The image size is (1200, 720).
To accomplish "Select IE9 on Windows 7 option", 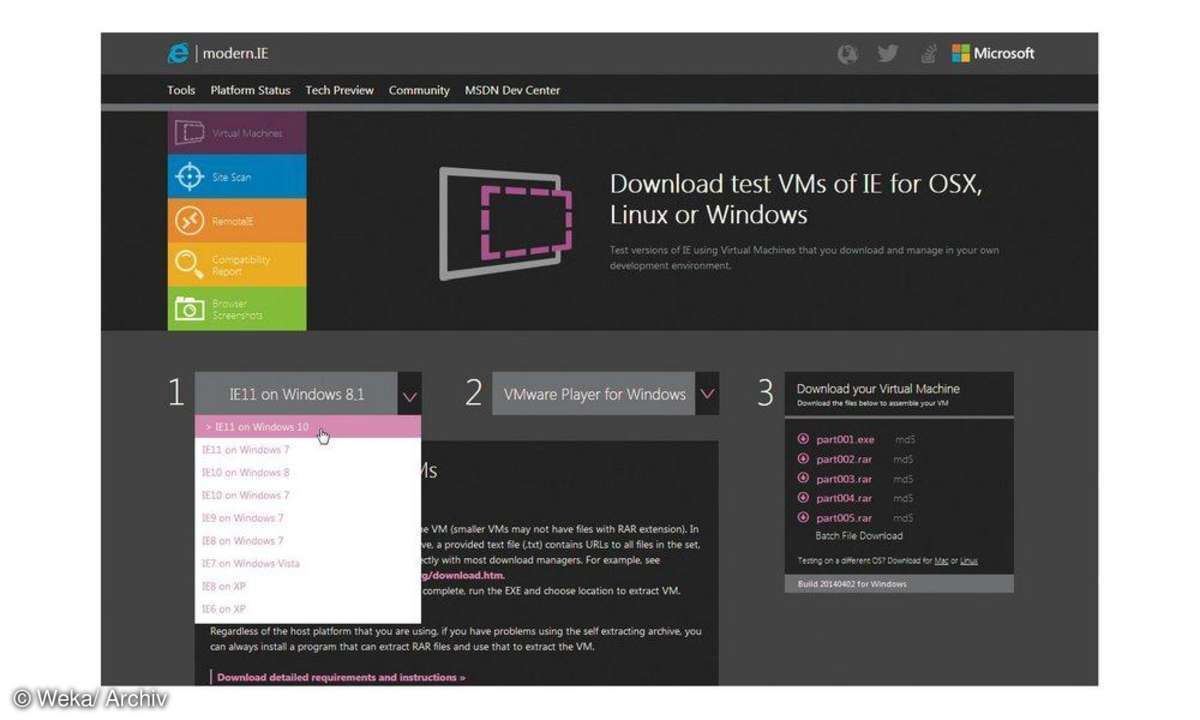I will tap(243, 518).
